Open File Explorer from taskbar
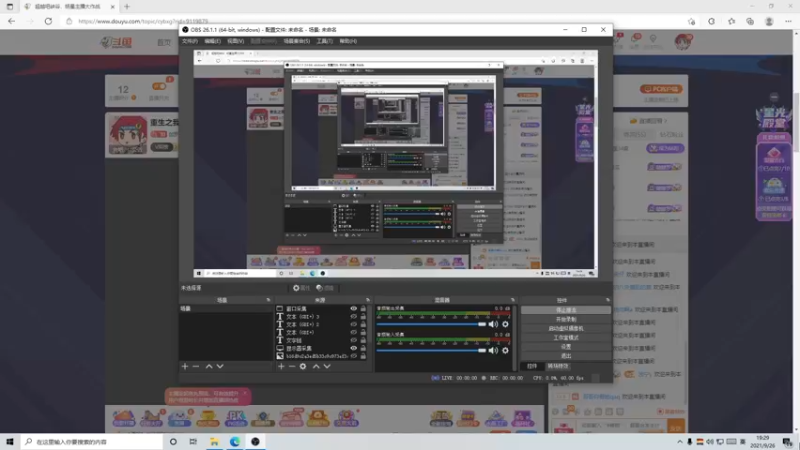800x450 pixels. [214, 441]
